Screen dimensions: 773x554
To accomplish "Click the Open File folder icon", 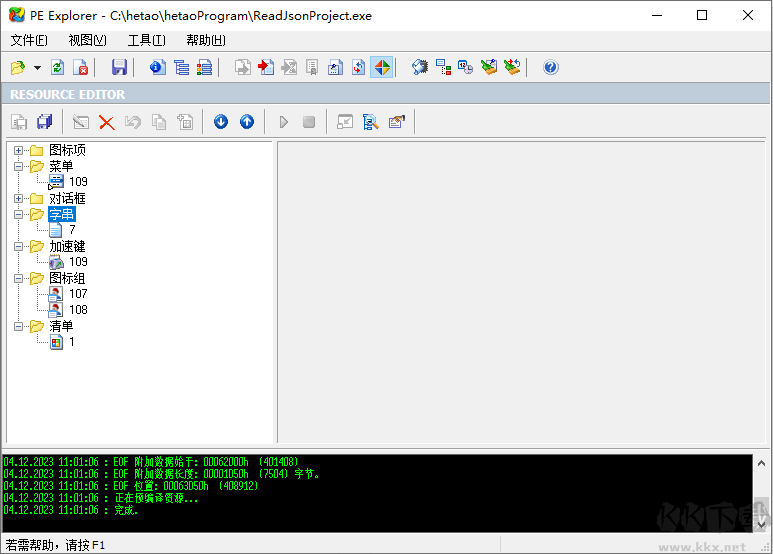I will pyautogui.click(x=17, y=67).
